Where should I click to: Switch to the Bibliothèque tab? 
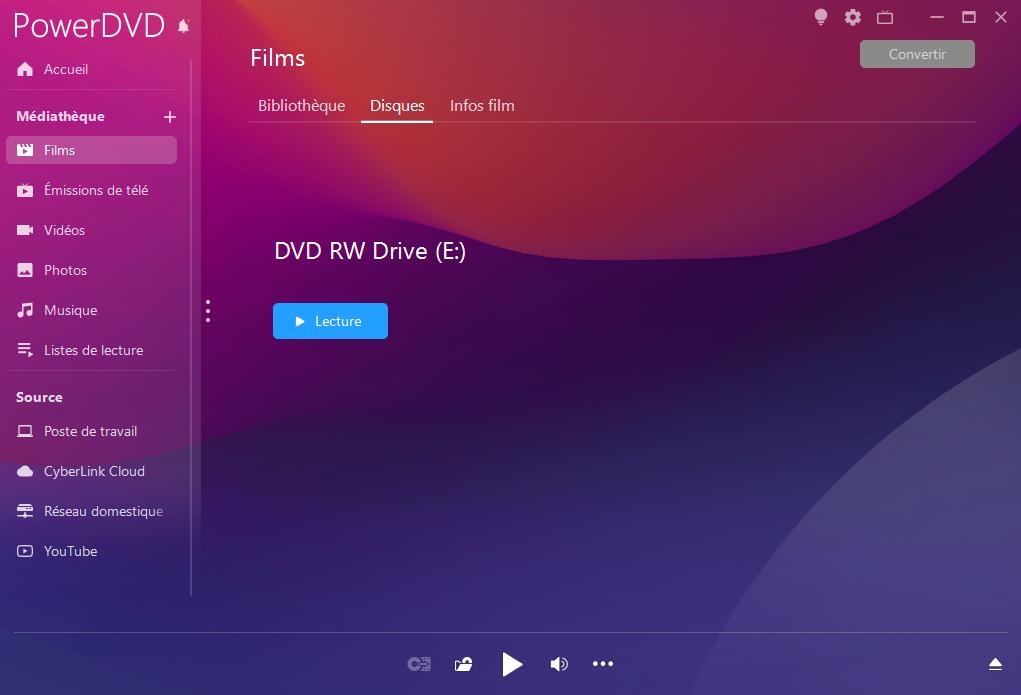[x=301, y=105]
